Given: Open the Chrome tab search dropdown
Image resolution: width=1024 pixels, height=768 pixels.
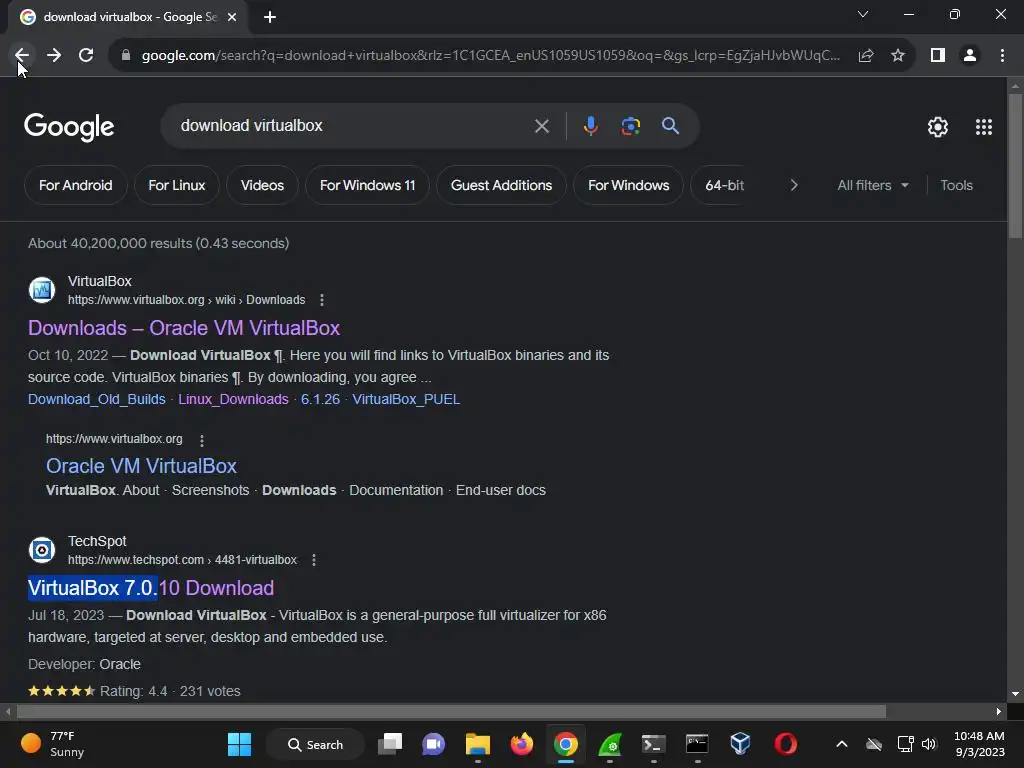Looking at the screenshot, I should [863, 14].
